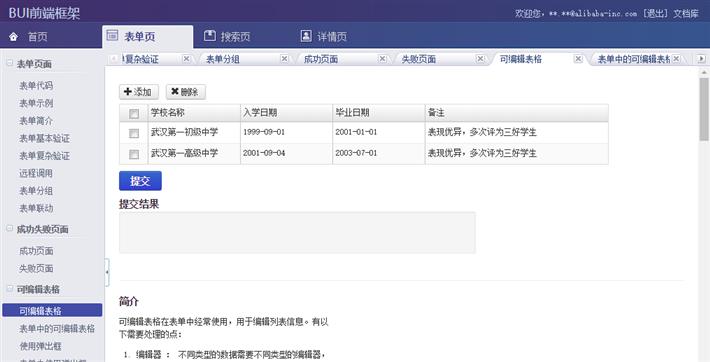Click the 2003-07-01 date cell
The image size is (710, 362).
click(x=379, y=154)
